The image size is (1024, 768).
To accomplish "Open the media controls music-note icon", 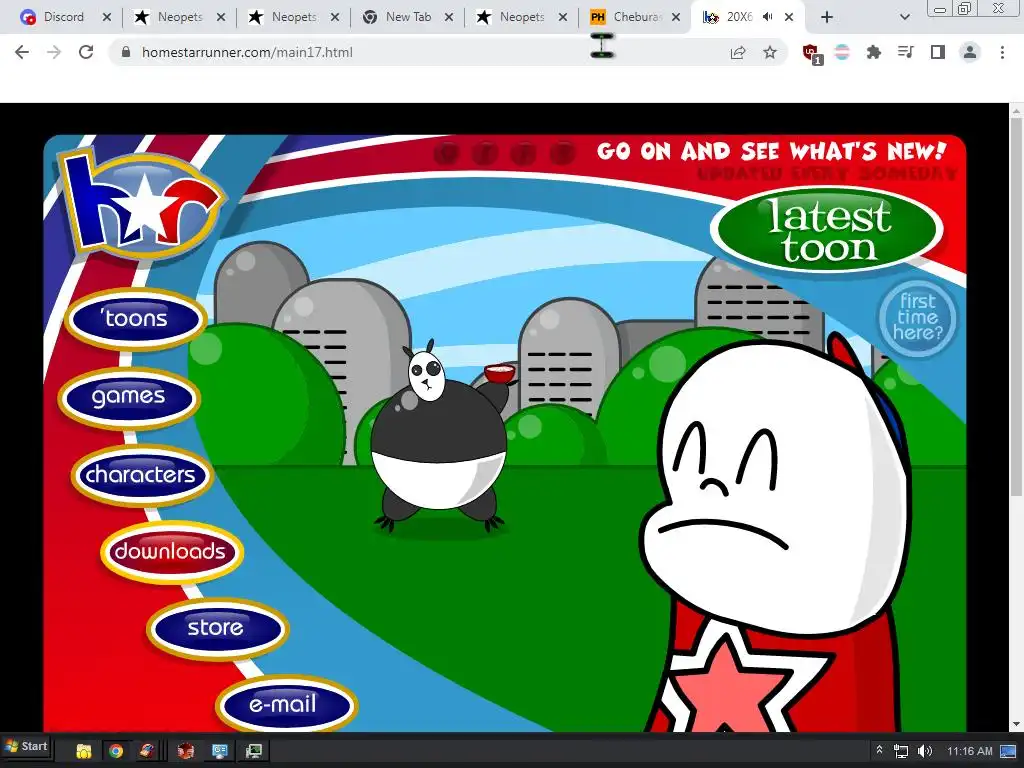I will coord(906,52).
